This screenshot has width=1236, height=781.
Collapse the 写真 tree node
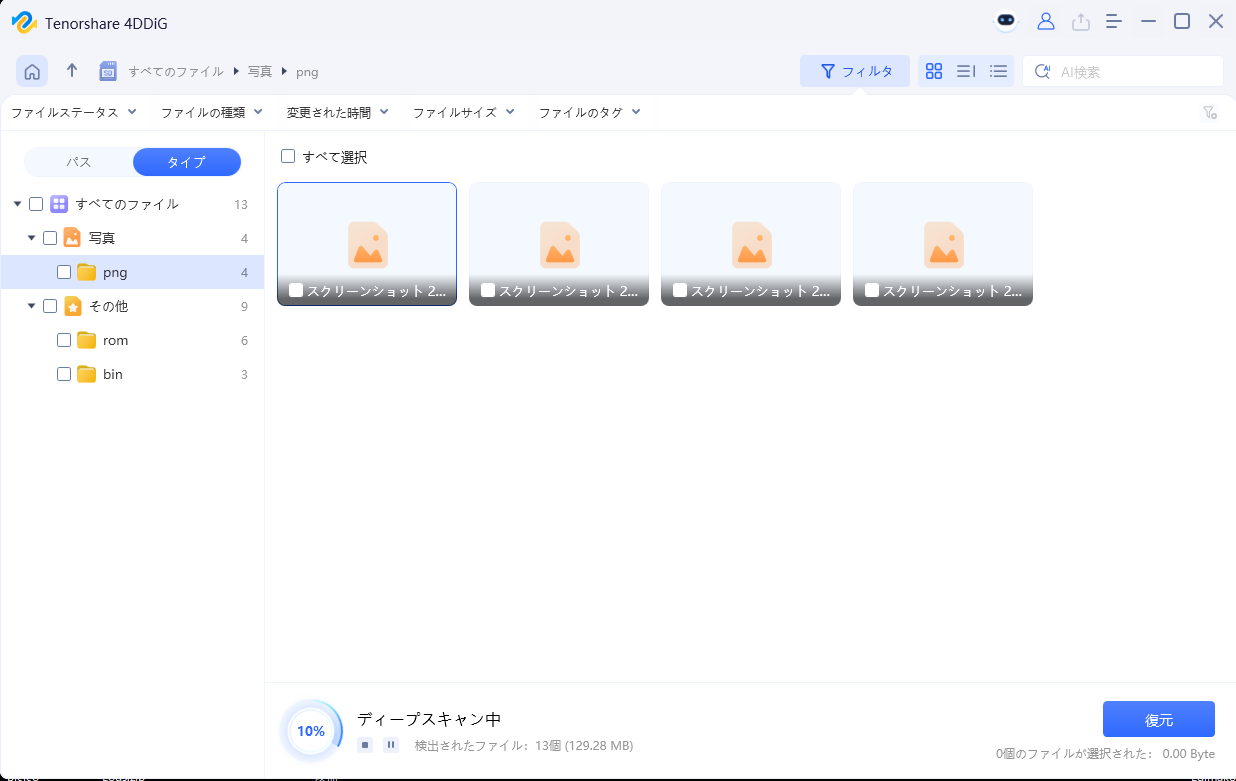click(32, 238)
